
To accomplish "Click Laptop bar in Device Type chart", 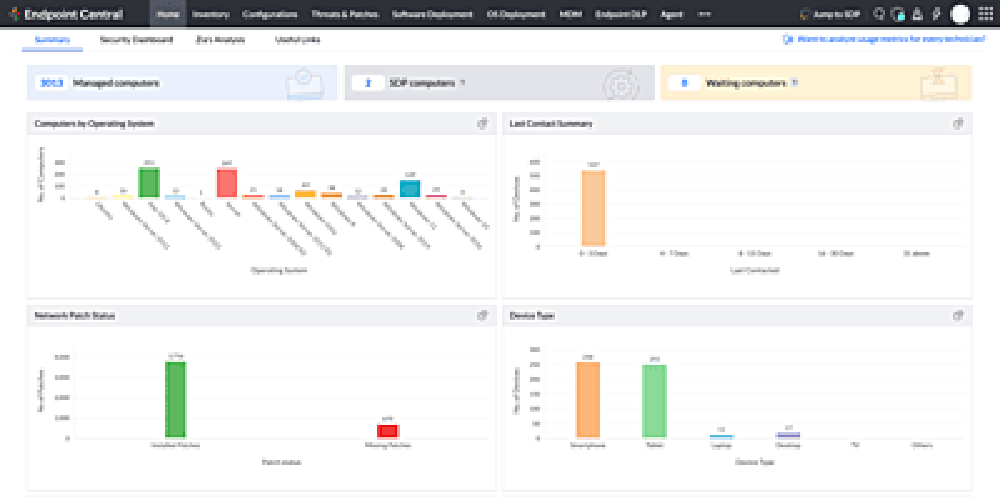I will coord(722,436).
